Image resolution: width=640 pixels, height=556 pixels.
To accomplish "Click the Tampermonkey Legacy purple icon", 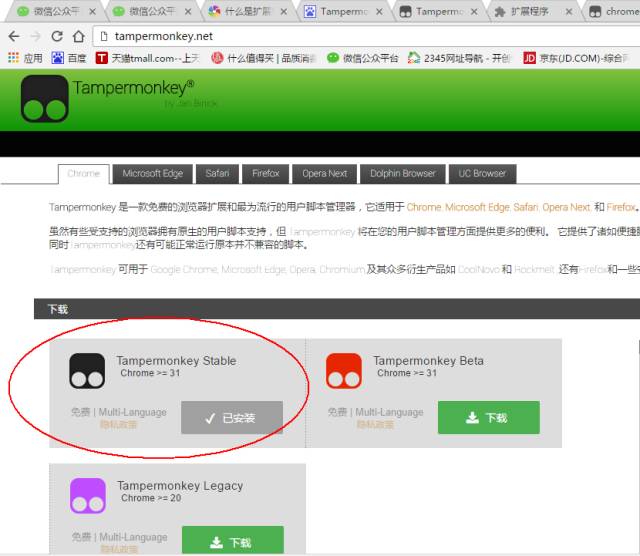I will (88, 496).
